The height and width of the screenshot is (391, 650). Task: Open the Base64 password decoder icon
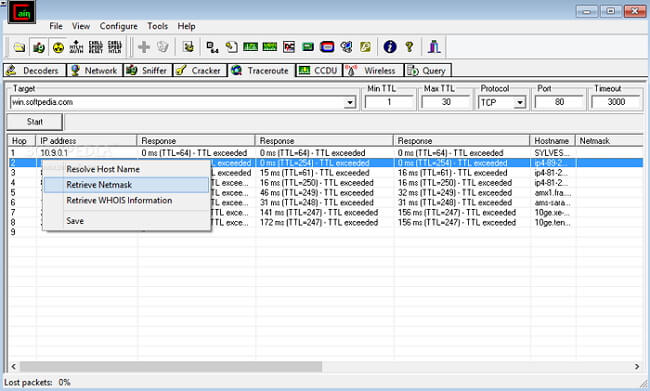(212, 47)
